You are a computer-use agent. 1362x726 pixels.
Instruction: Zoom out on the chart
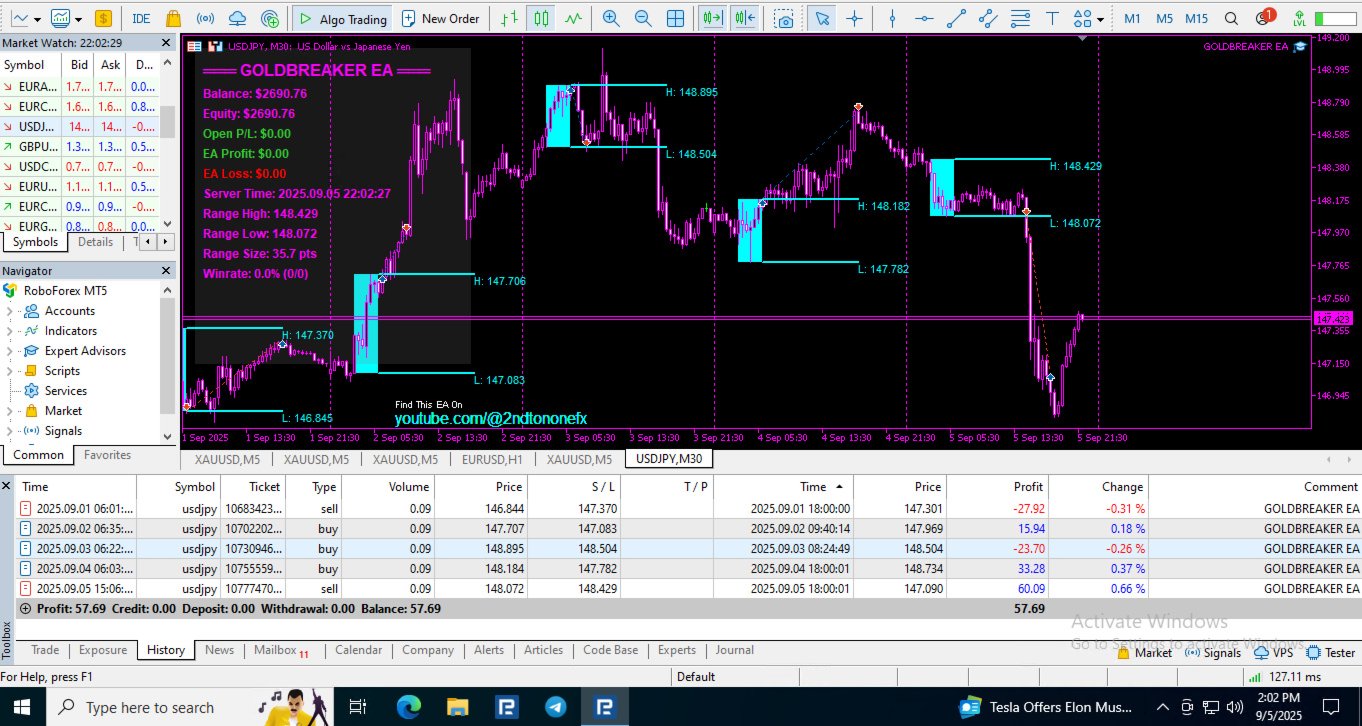[x=643, y=18]
